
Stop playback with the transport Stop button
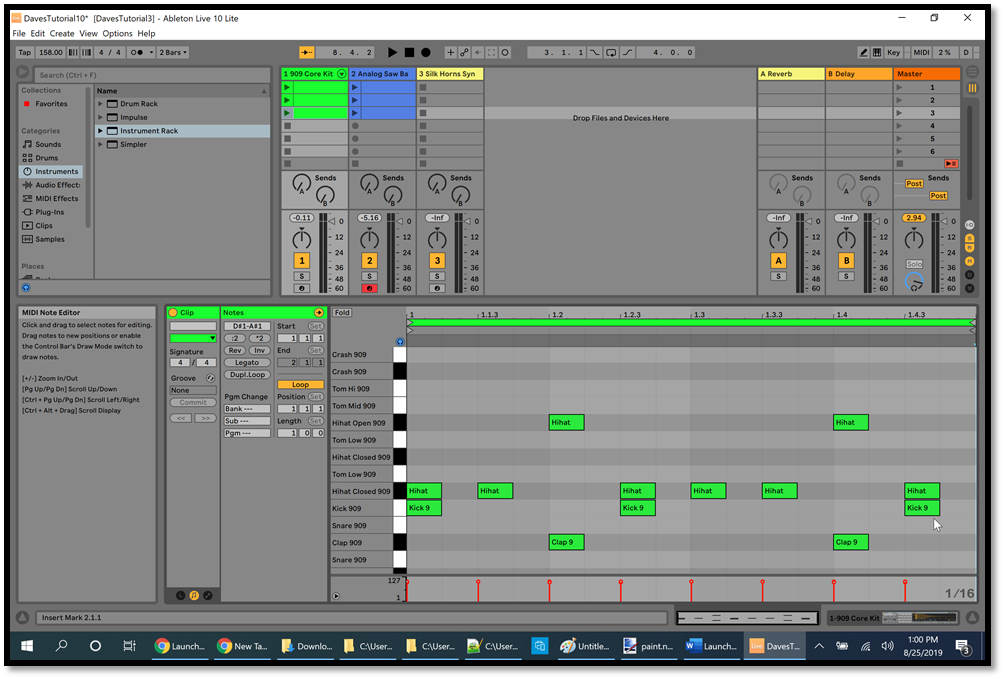click(x=409, y=53)
